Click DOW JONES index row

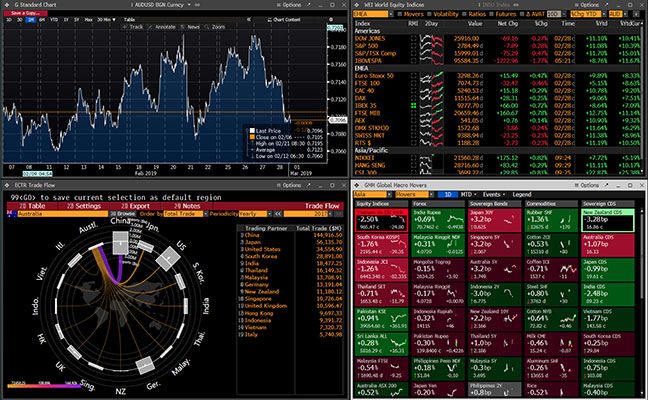coord(498,38)
